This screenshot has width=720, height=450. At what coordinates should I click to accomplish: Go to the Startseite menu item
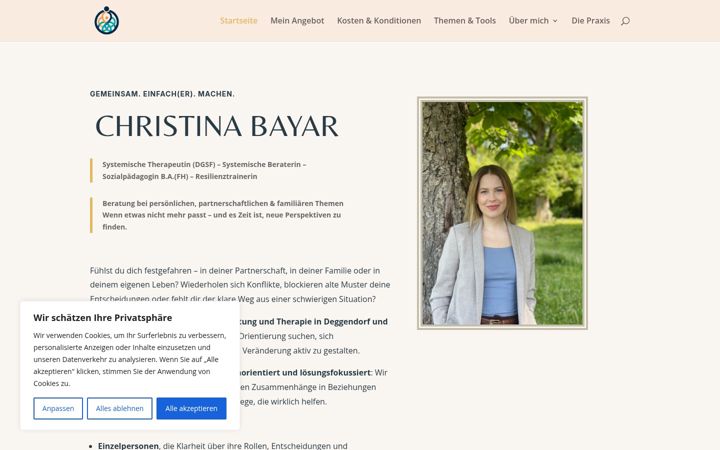coord(238,21)
